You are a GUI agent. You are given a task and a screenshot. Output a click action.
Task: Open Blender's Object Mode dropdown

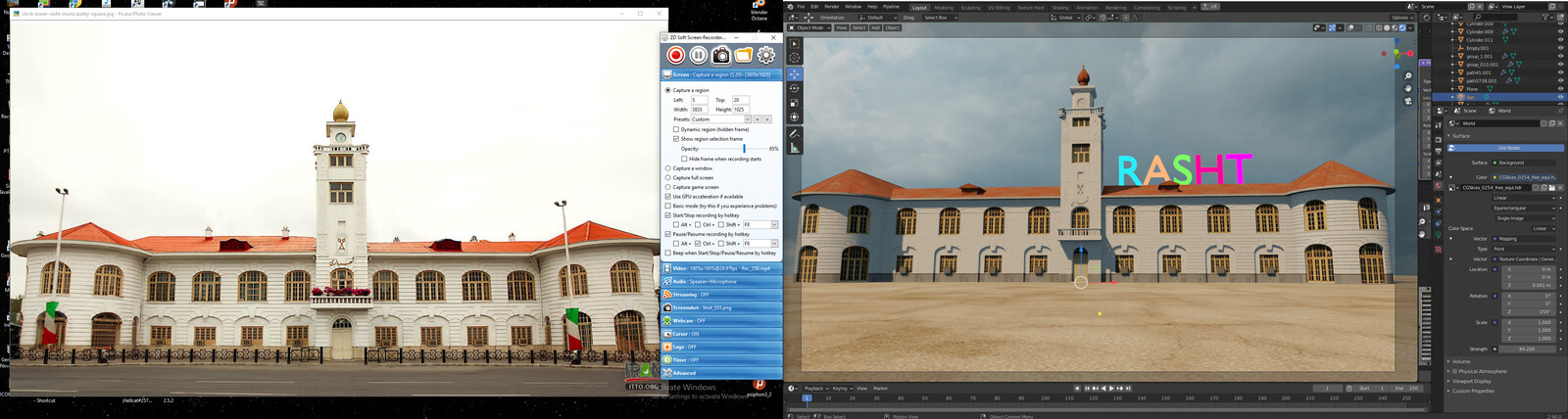pos(810,27)
